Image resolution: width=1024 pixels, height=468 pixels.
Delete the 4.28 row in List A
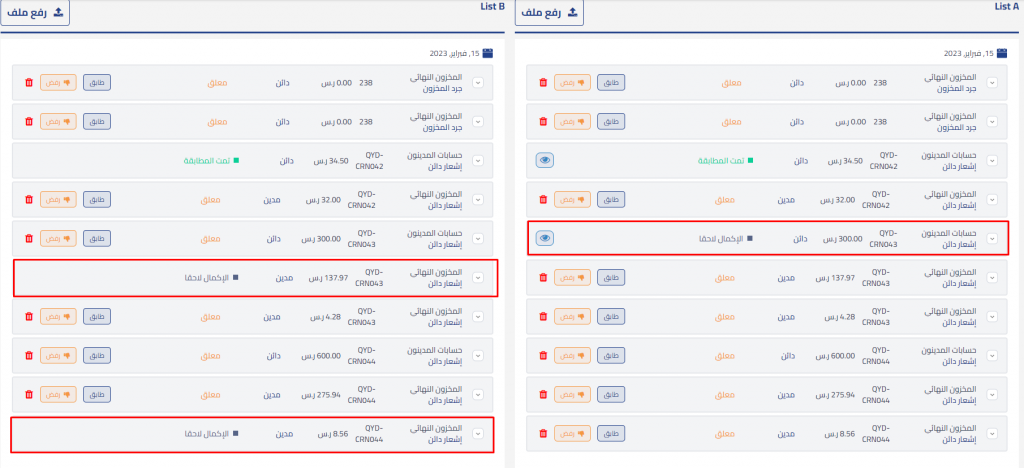pyautogui.click(x=543, y=317)
